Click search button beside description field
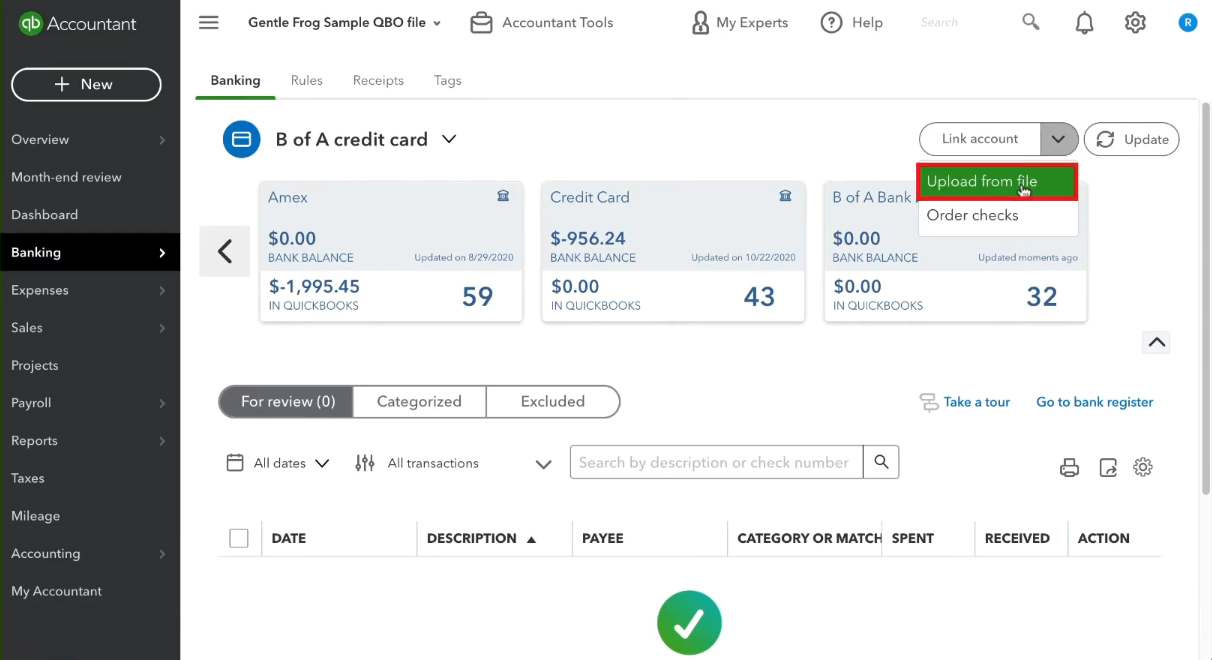This screenshot has width=1212, height=660. click(881, 462)
